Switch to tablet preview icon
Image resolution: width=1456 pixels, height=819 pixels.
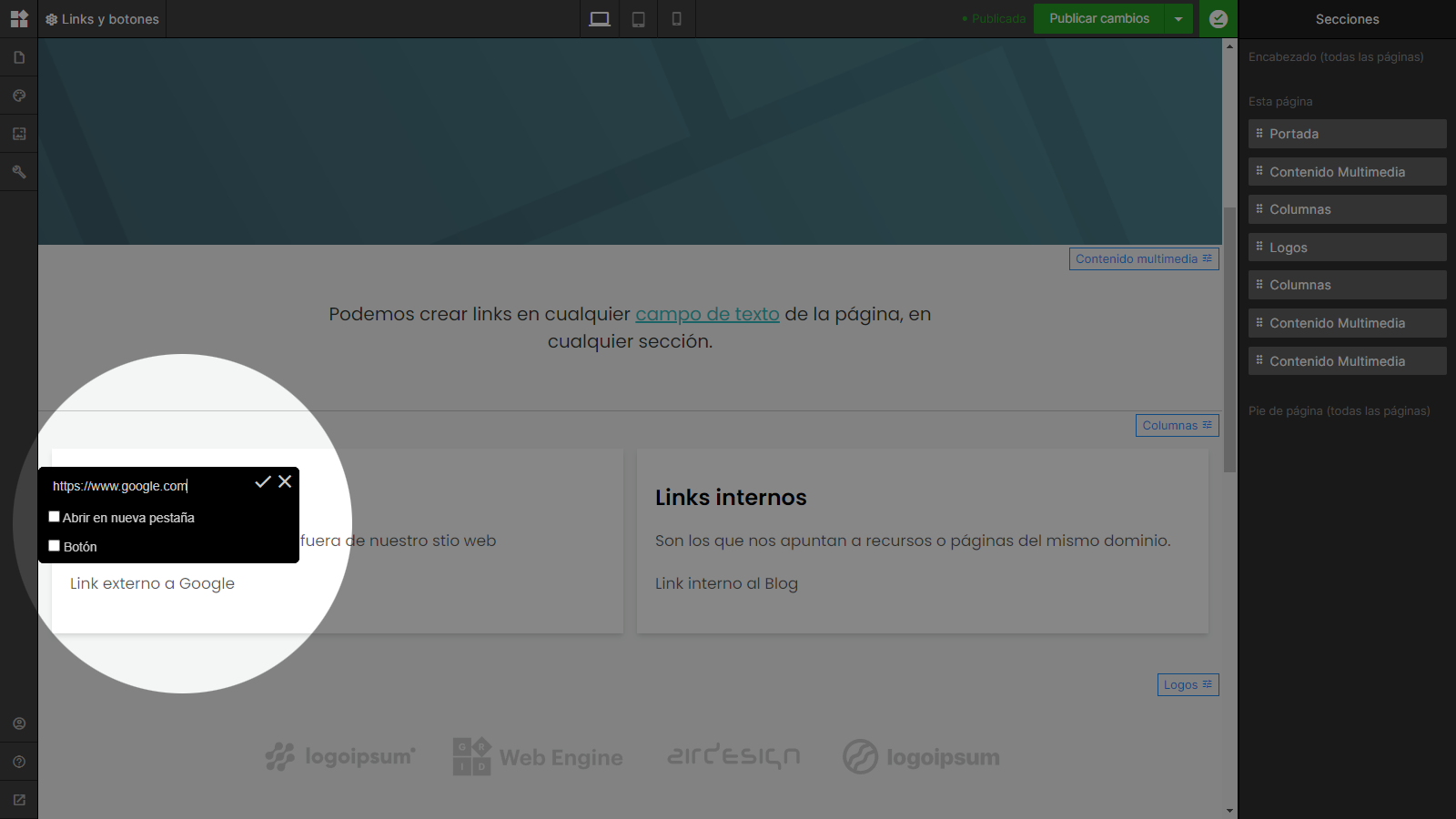pos(639,19)
